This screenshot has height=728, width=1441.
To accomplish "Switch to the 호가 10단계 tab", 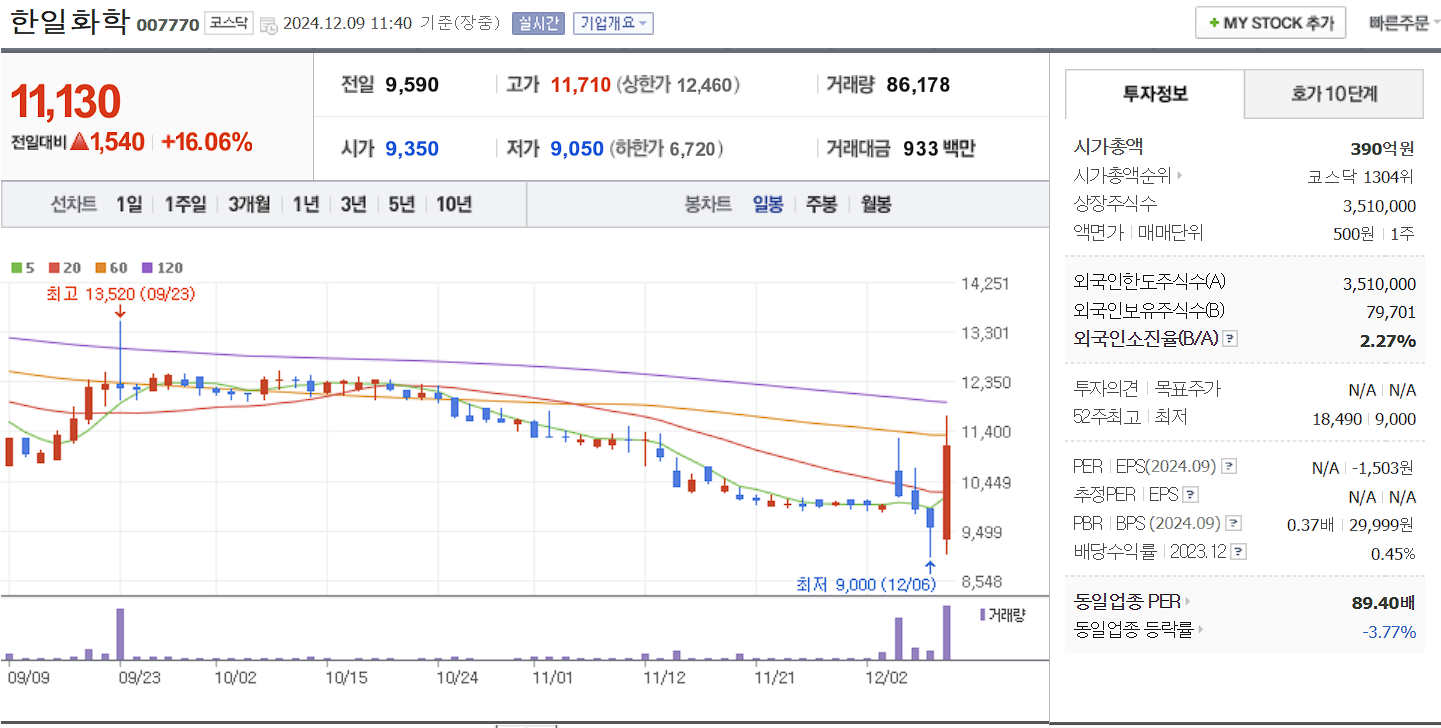I will click(x=1333, y=93).
